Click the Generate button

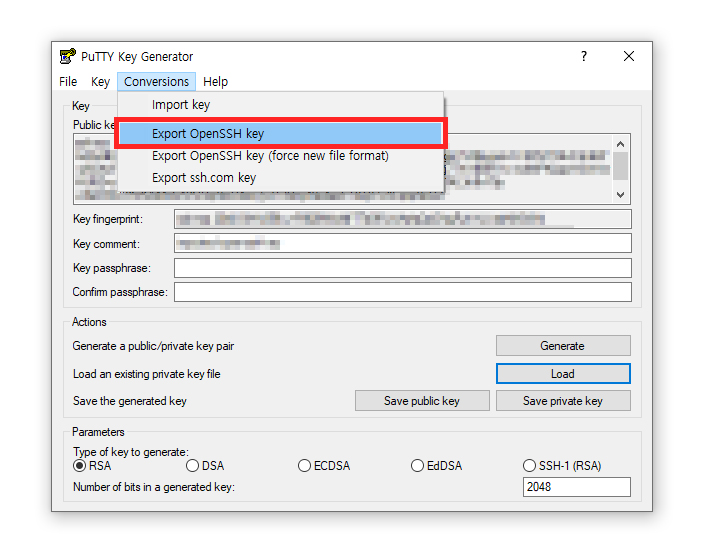click(563, 346)
